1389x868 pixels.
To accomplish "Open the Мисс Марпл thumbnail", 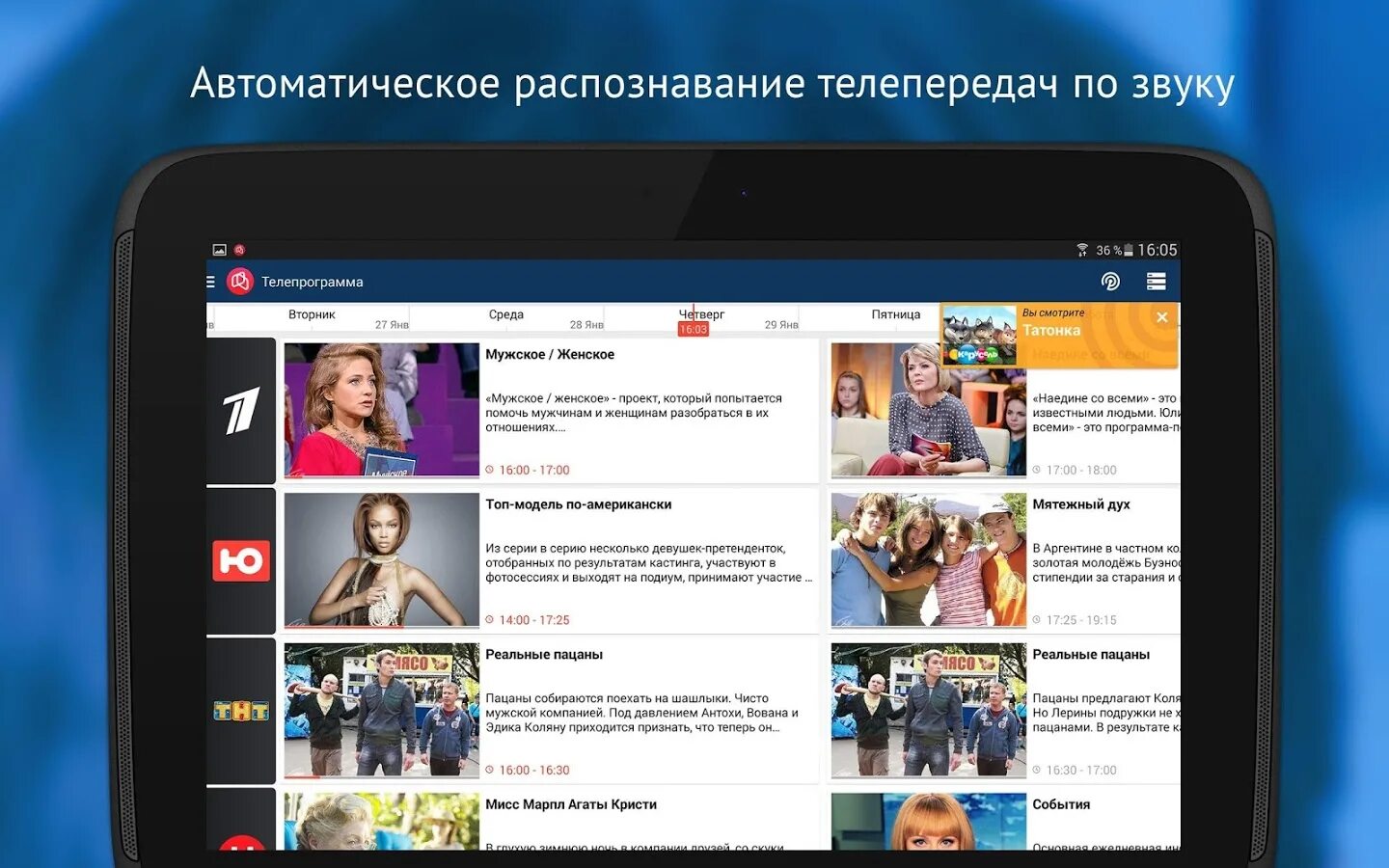I will (x=382, y=822).
